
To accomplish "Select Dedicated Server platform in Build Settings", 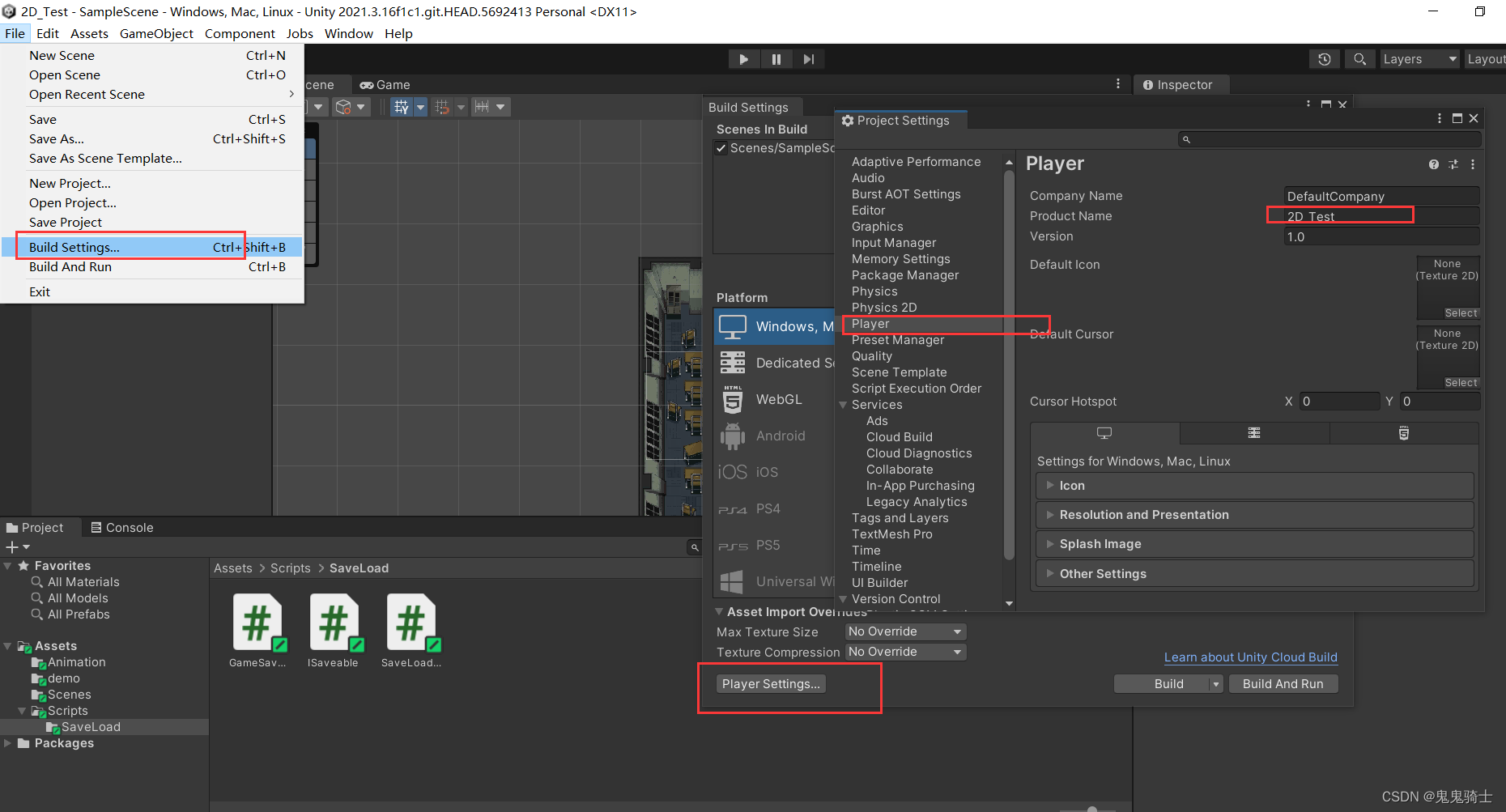I will [x=774, y=363].
